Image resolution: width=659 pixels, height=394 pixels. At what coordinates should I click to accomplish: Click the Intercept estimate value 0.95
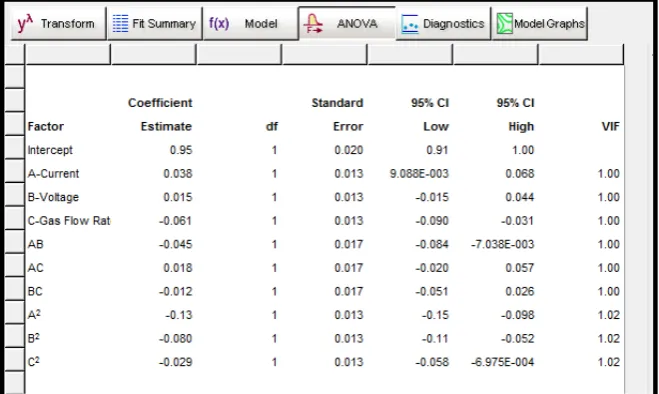click(181, 150)
